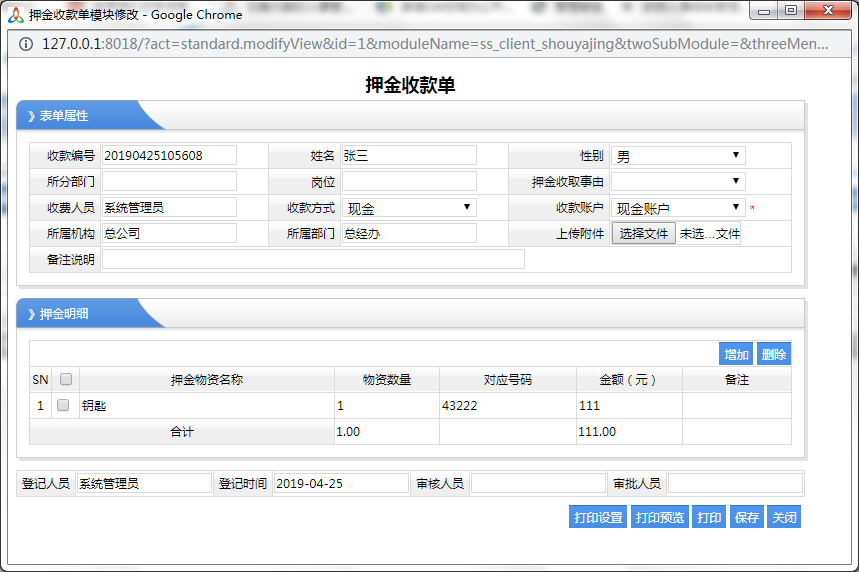
Task: Toggle the select-all checkbox in table header
Action: pos(66,379)
